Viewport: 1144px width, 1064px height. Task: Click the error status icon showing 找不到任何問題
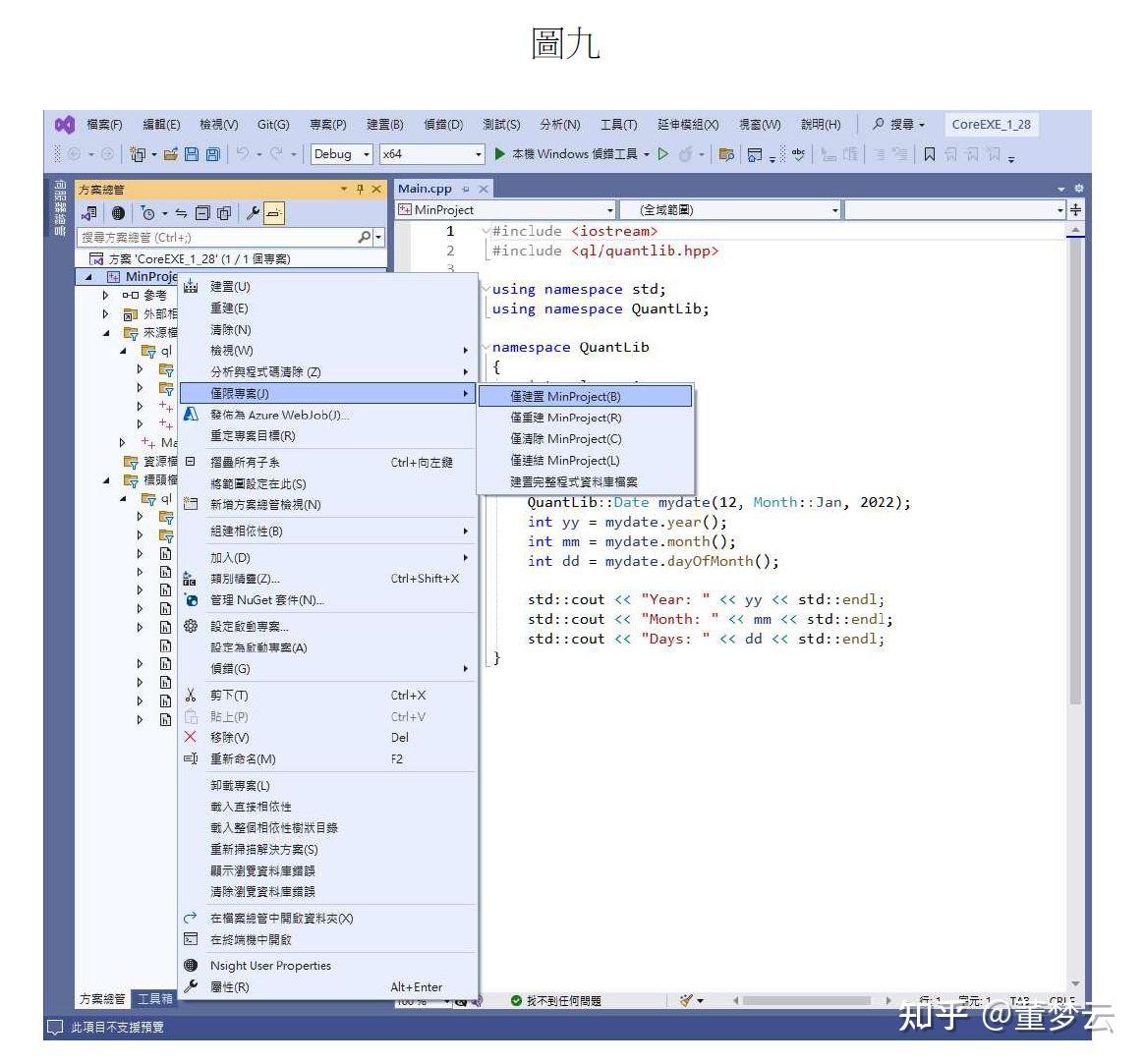tap(515, 1000)
